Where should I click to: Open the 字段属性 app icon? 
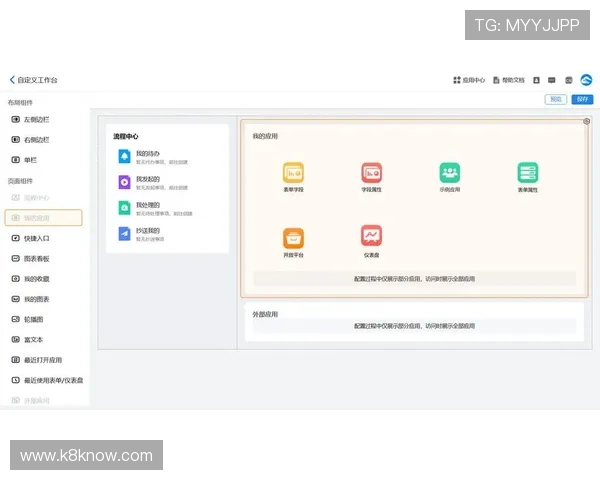(x=372, y=173)
